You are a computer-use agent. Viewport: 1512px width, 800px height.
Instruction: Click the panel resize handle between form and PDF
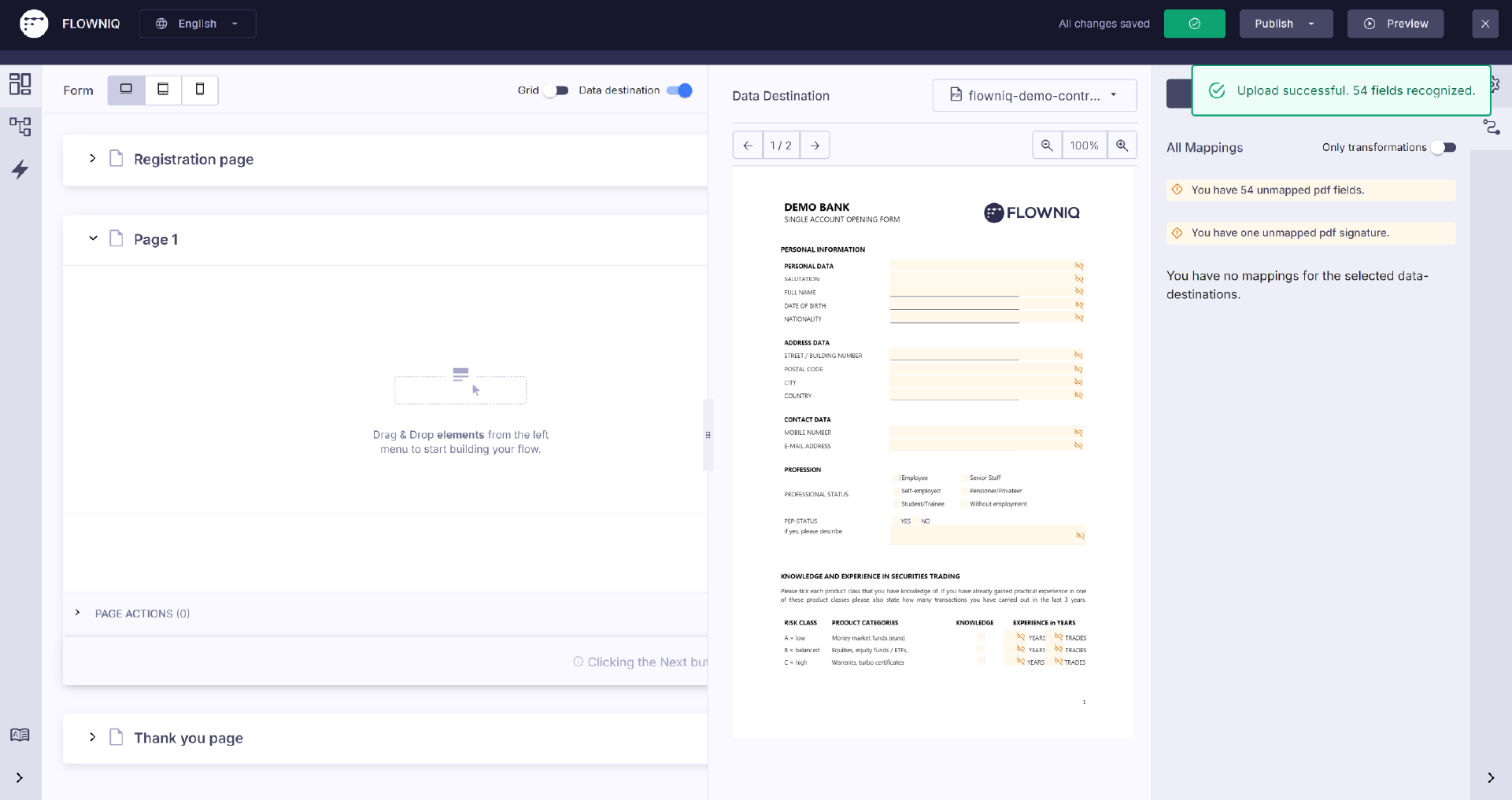point(708,435)
